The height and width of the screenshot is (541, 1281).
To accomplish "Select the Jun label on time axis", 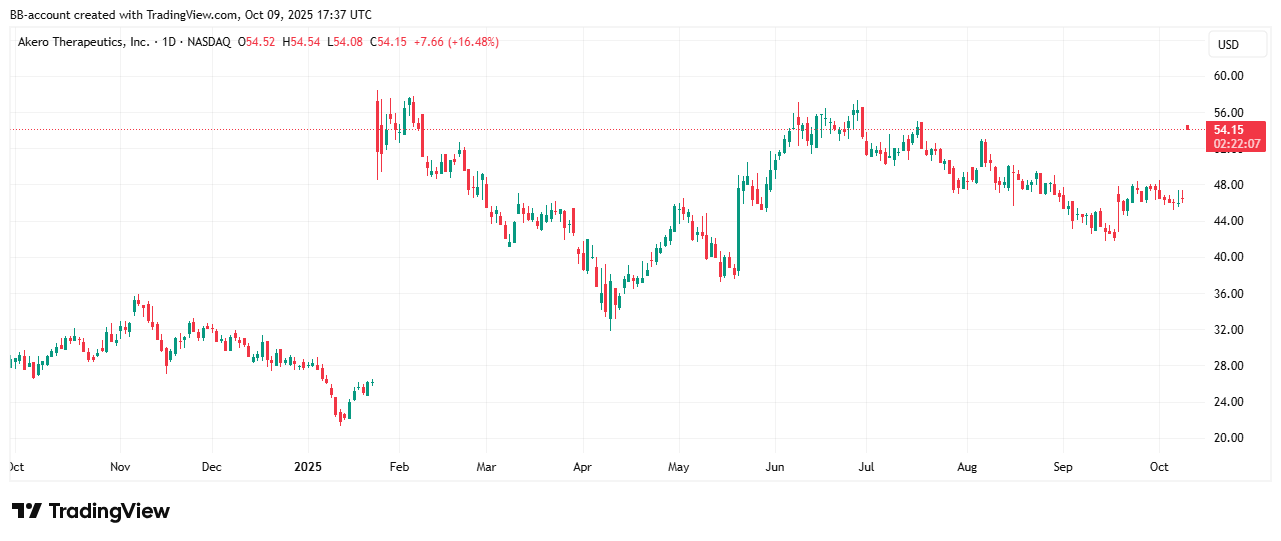I will [x=773, y=467].
